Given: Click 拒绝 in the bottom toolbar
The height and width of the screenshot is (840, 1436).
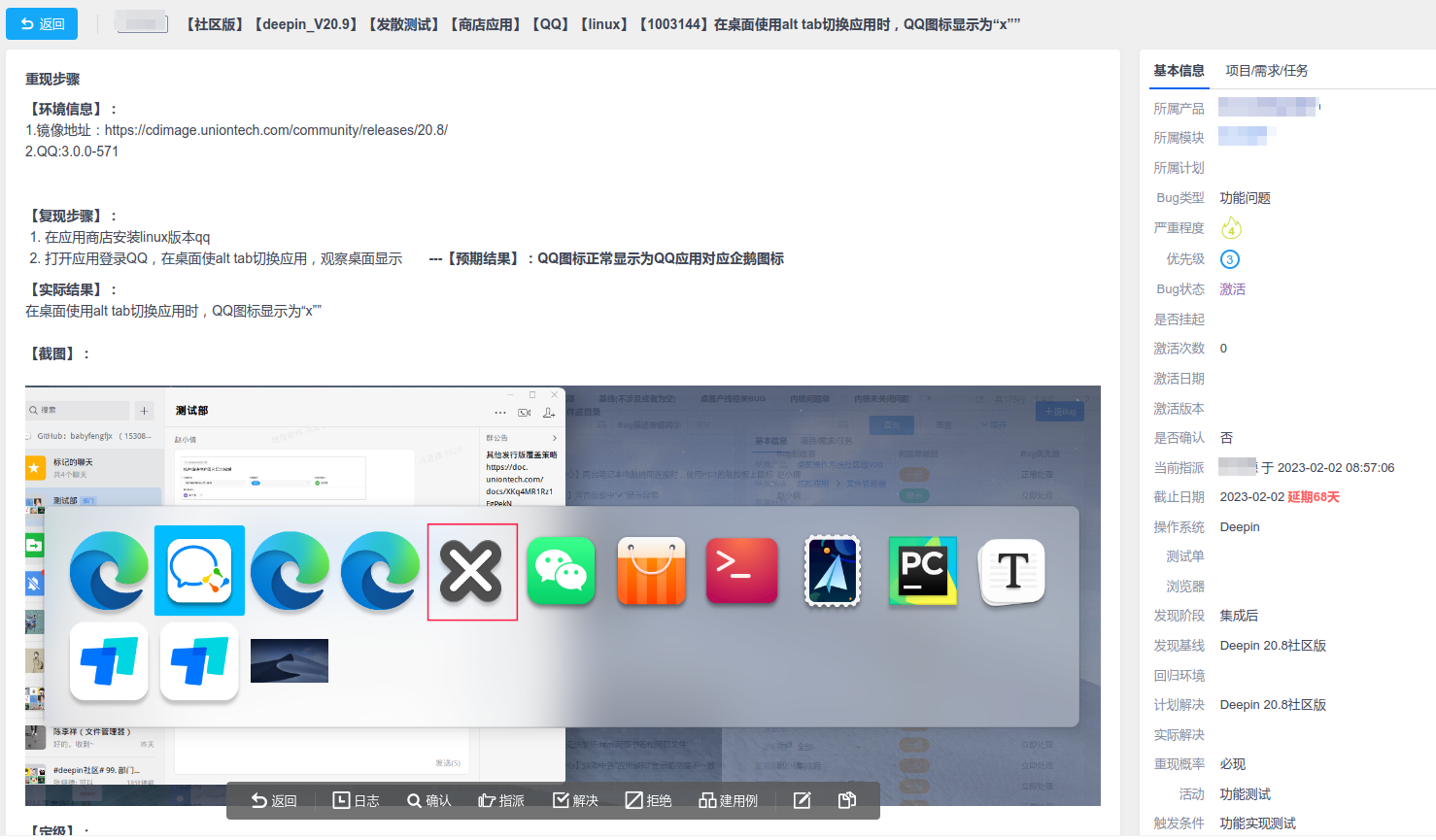Looking at the screenshot, I should (x=648, y=800).
